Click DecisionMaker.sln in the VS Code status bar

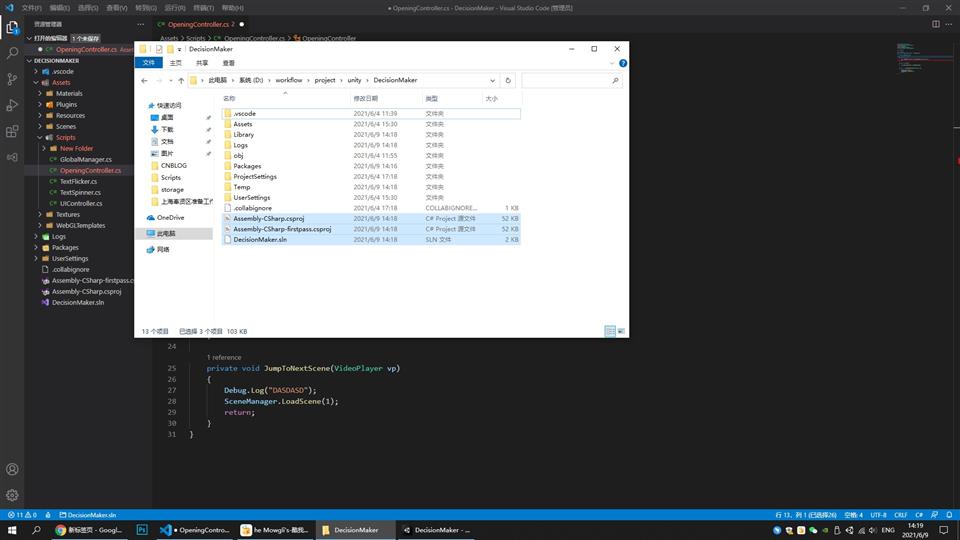[88, 515]
